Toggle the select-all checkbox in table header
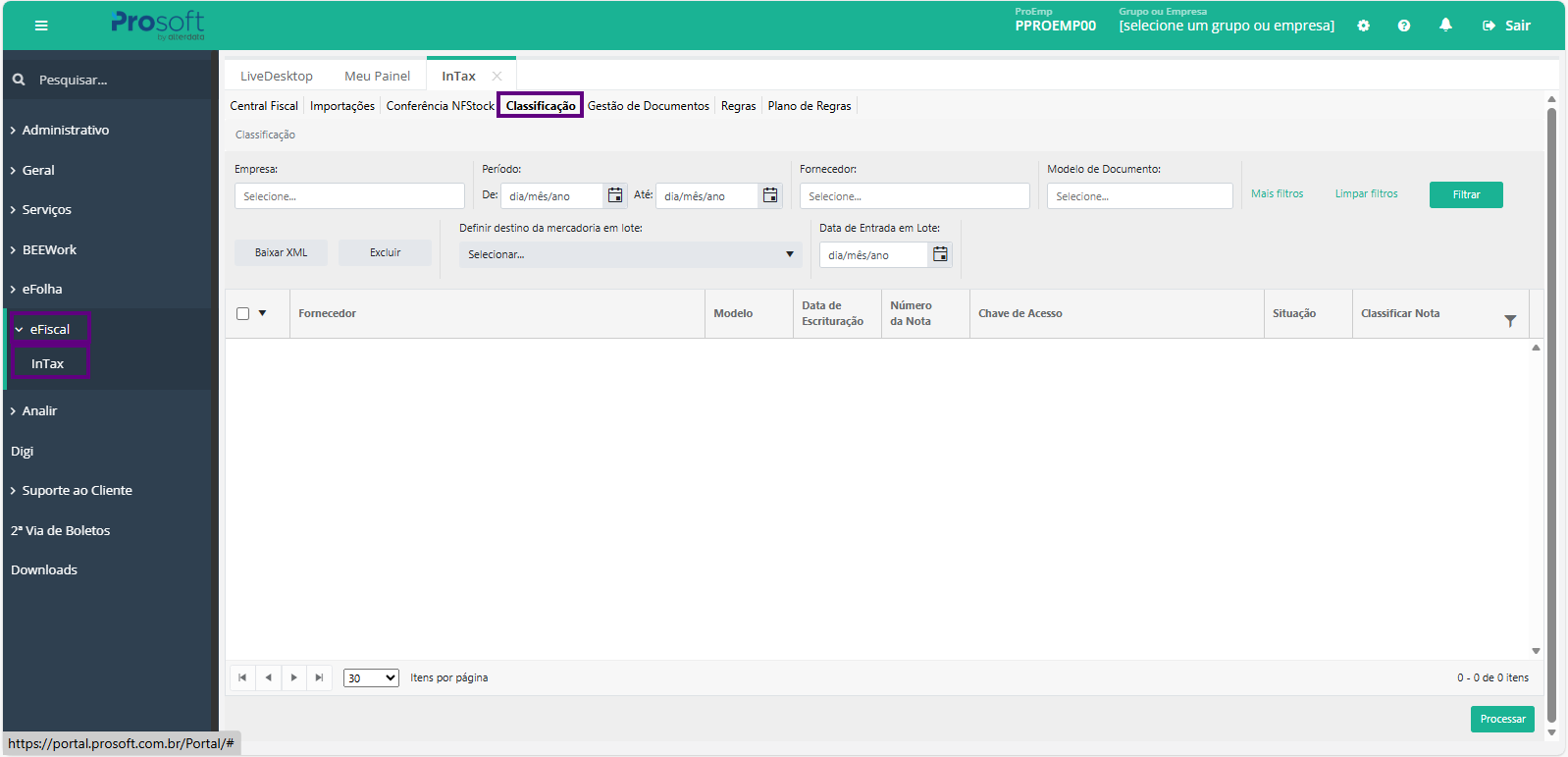Viewport: 1568px width, 757px height. point(243,314)
